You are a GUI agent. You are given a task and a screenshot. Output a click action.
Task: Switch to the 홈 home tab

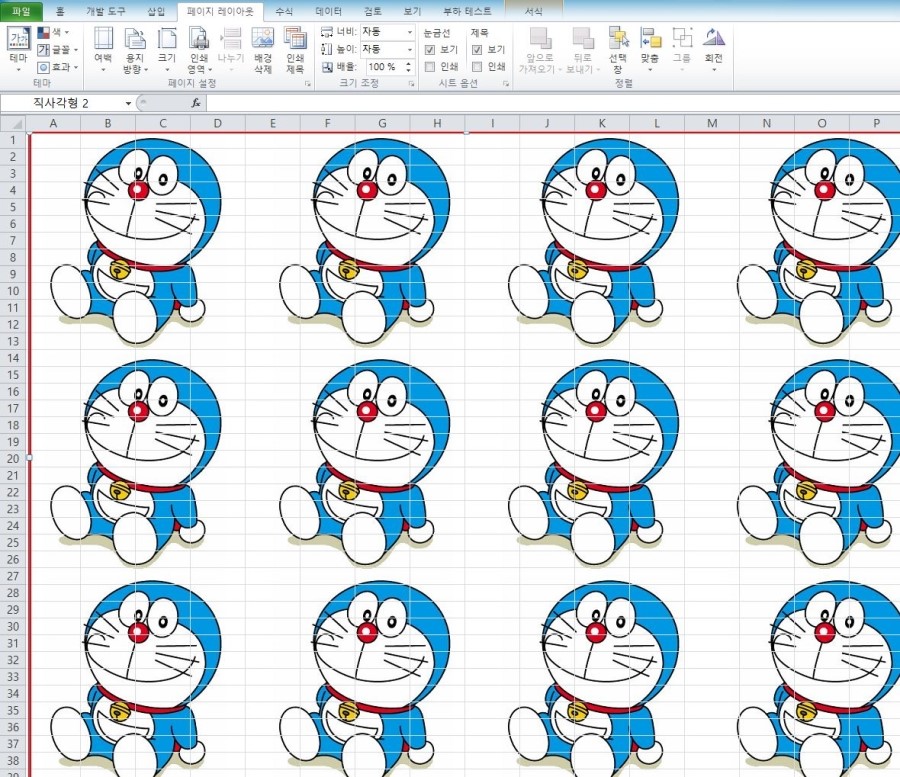click(x=60, y=11)
